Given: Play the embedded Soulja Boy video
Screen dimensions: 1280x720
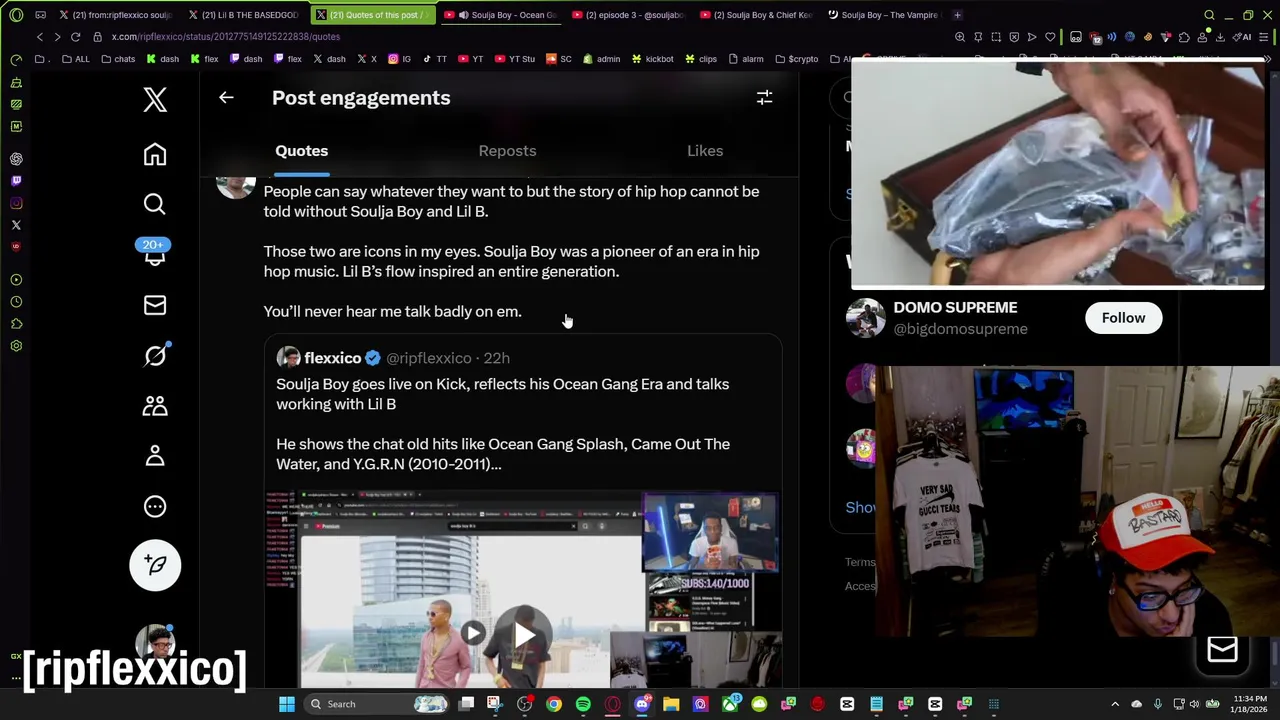Looking at the screenshot, I should click(523, 633).
